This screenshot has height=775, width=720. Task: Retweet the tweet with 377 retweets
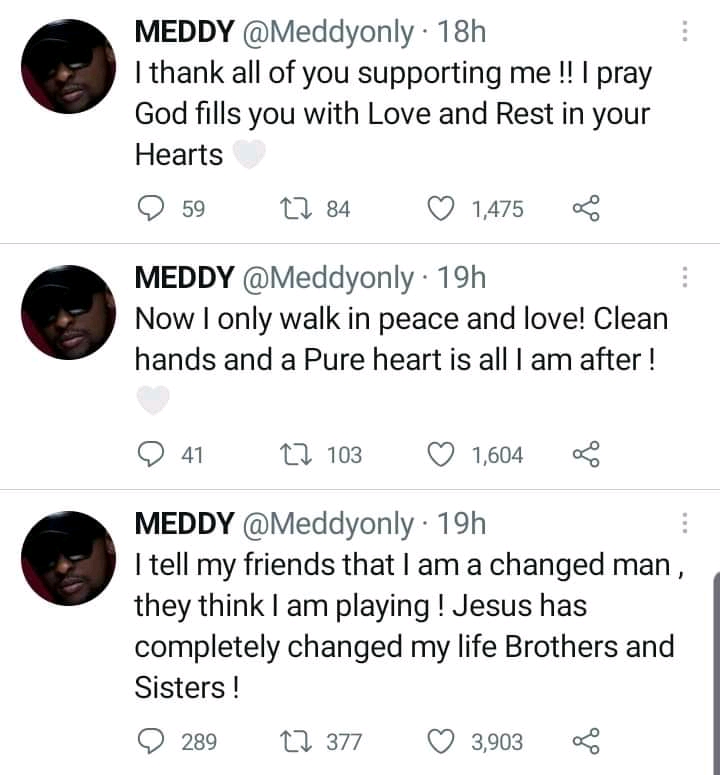[x=297, y=741]
